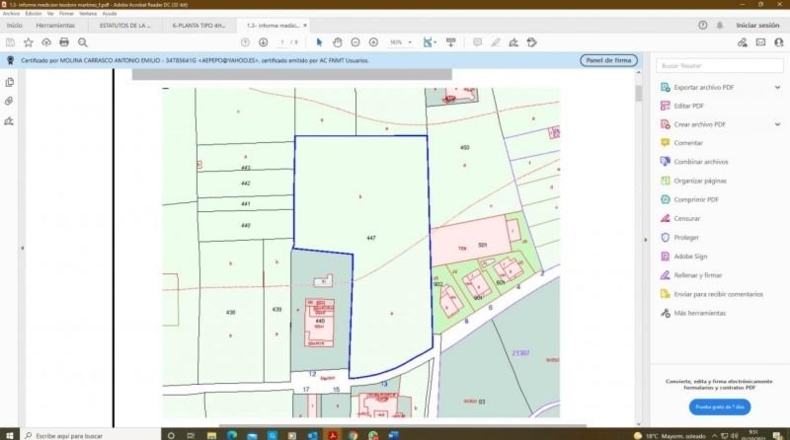Click the Windows taskbar search box
The width and height of the screenshot is (790, 440).
click(x=91, y=435)
